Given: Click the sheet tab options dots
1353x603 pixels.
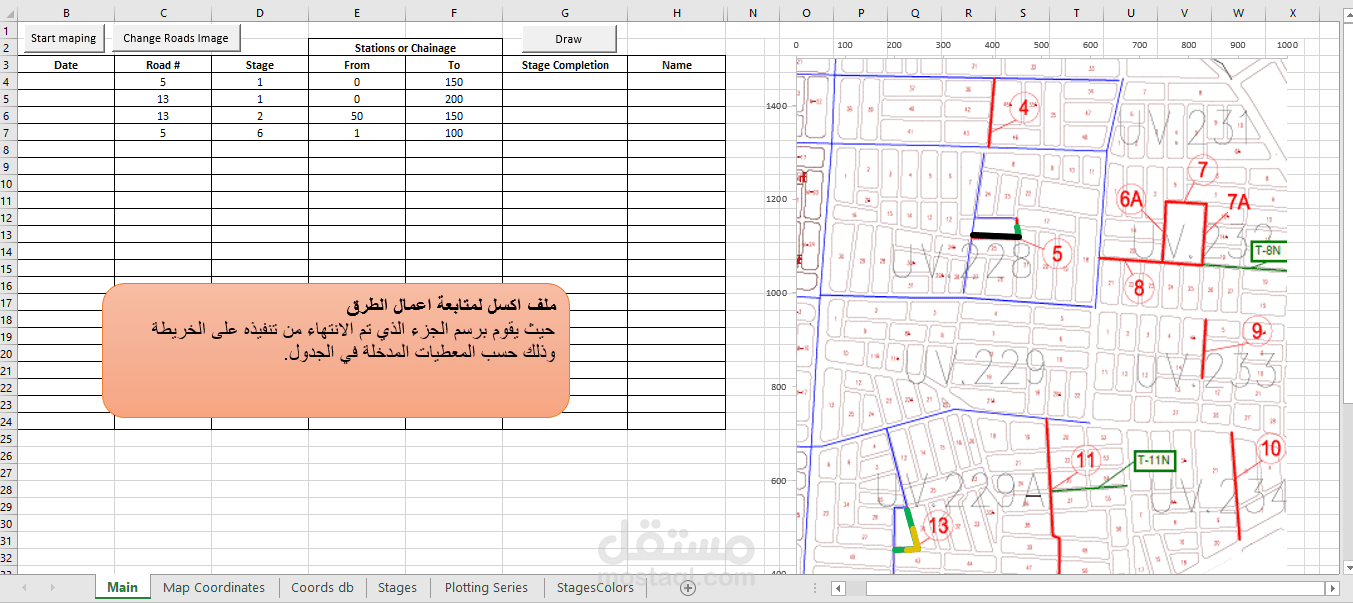Looking at the screenshot, I should click(x=815, y=588).
